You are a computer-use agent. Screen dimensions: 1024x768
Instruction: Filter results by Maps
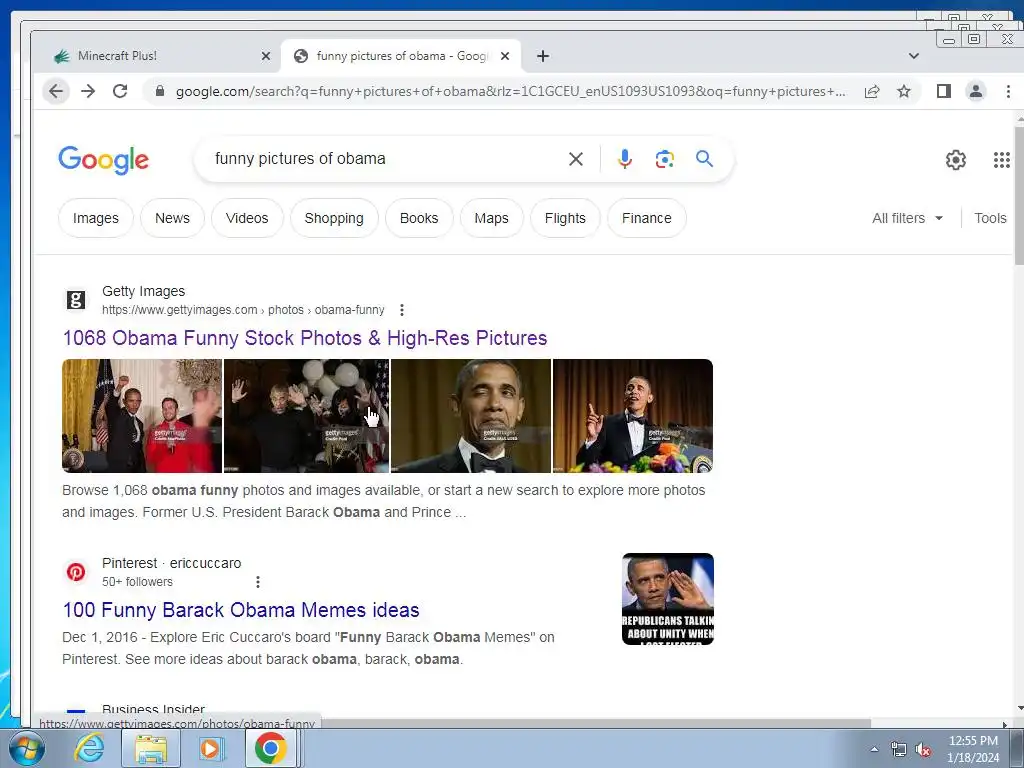point(492,218)
